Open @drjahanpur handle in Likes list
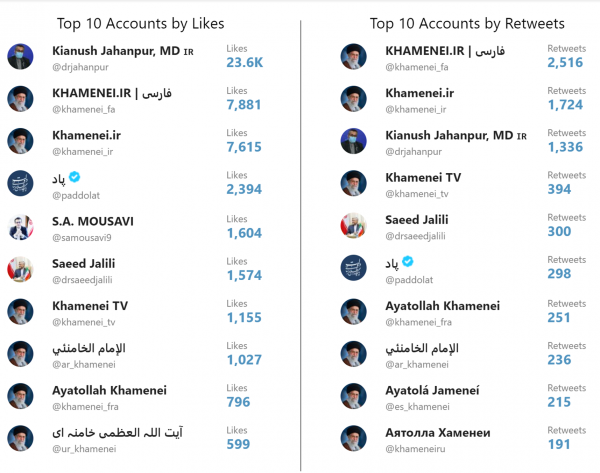This screenshot has width=600, height=473. coord(80,67)
